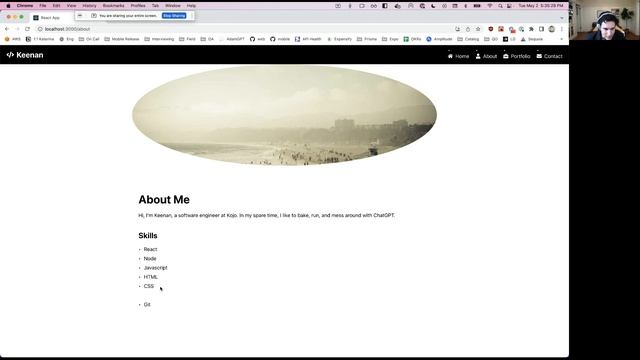Viewport: 640px width, 360px height.
Task: Click the share page icon in address bar
Action: [468, 29]
